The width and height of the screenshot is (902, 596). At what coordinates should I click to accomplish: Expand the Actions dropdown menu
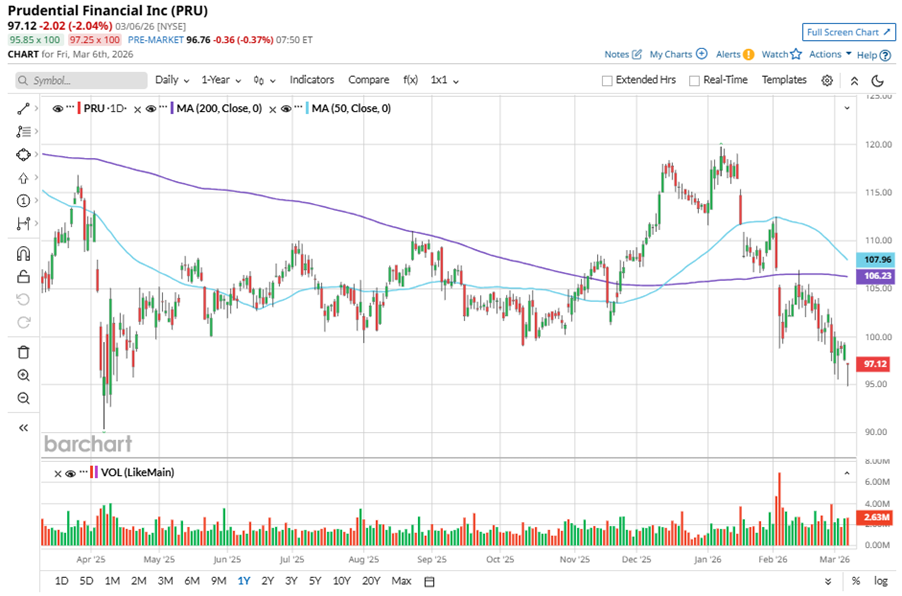[x=830, y=55]
